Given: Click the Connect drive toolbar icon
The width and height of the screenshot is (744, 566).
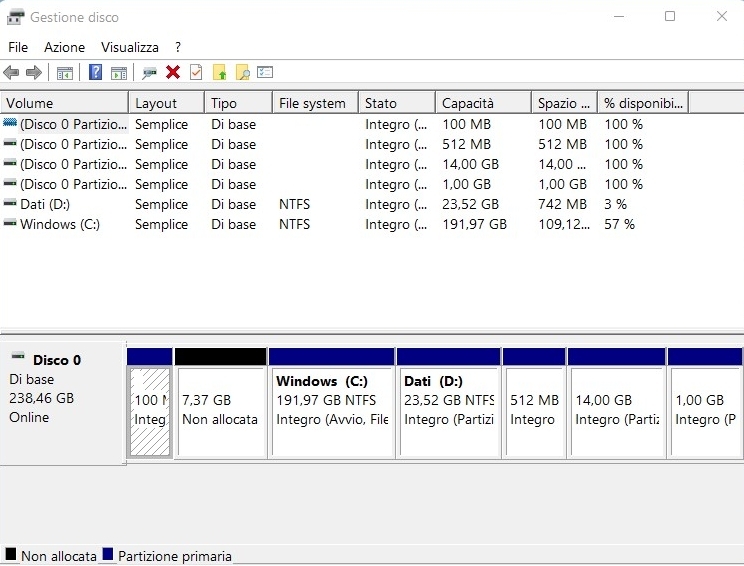Looking at the screenshot, I should 149,73.
